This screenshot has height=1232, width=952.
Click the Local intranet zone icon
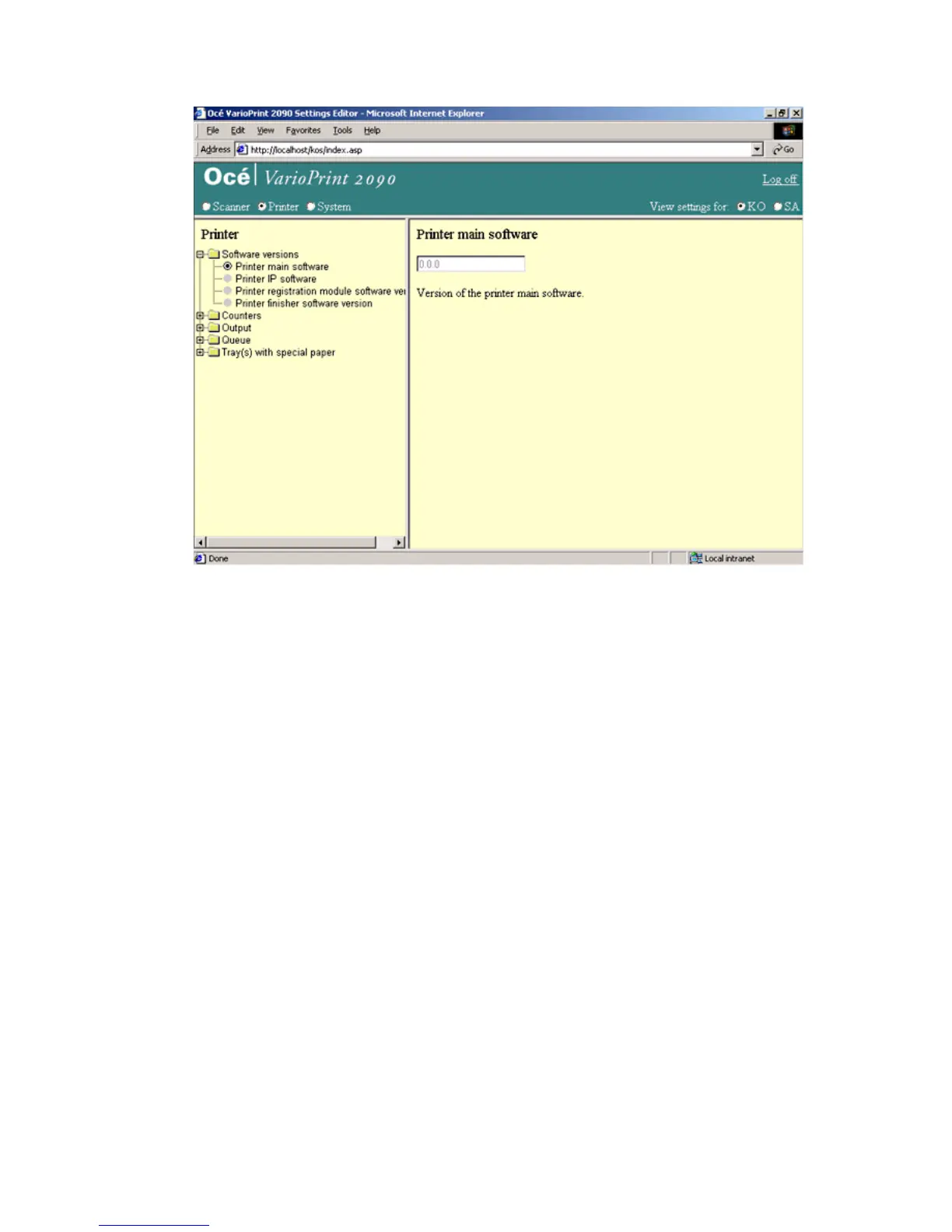[x=695, y=558]
